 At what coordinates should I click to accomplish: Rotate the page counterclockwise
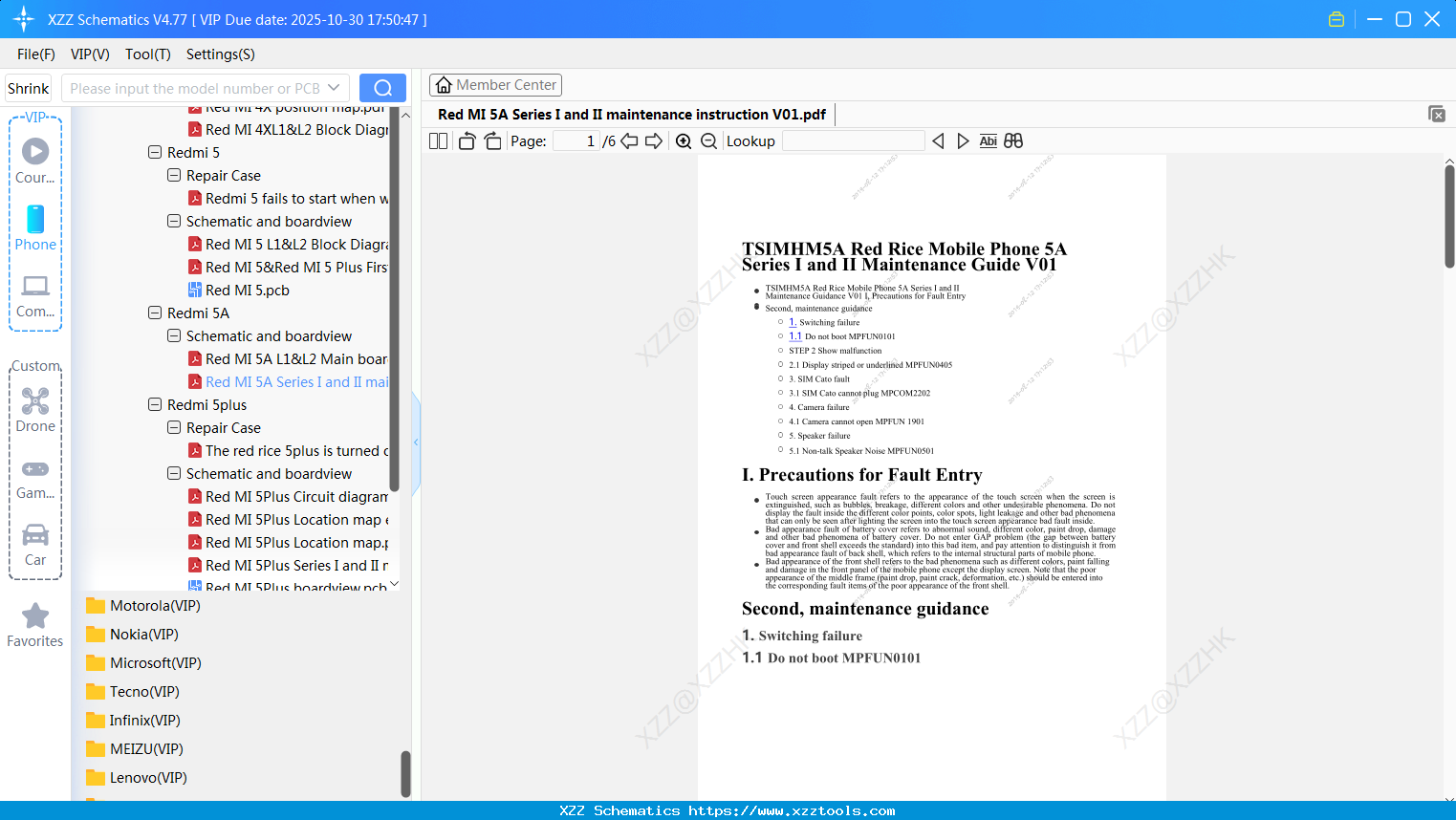point(467,141)
